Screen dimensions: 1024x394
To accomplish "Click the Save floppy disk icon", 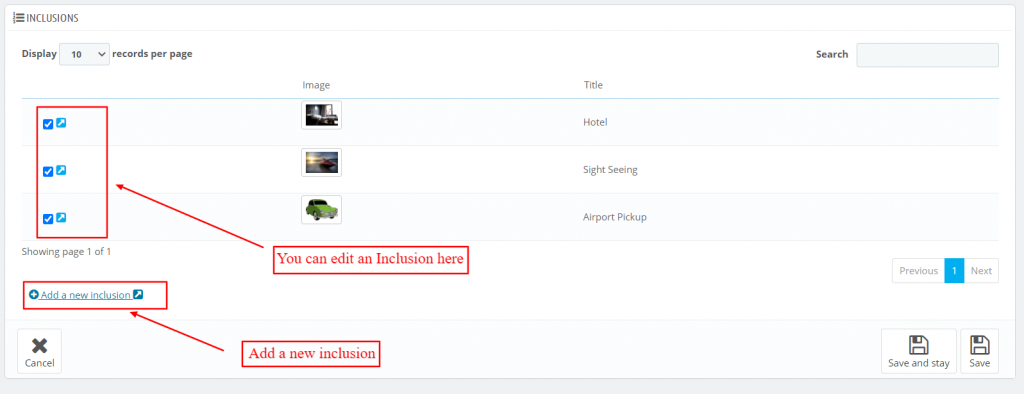I will (979, 345).
